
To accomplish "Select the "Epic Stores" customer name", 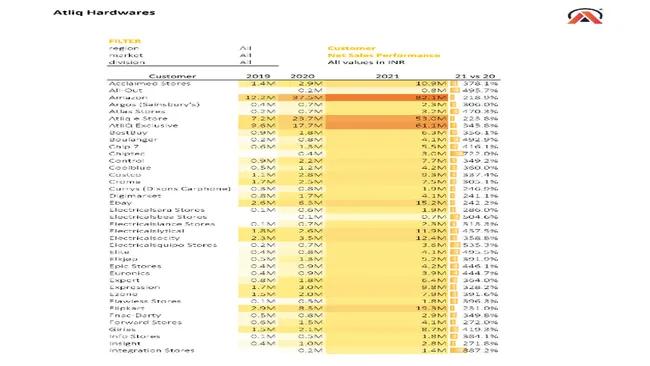I will coord(135,267).
